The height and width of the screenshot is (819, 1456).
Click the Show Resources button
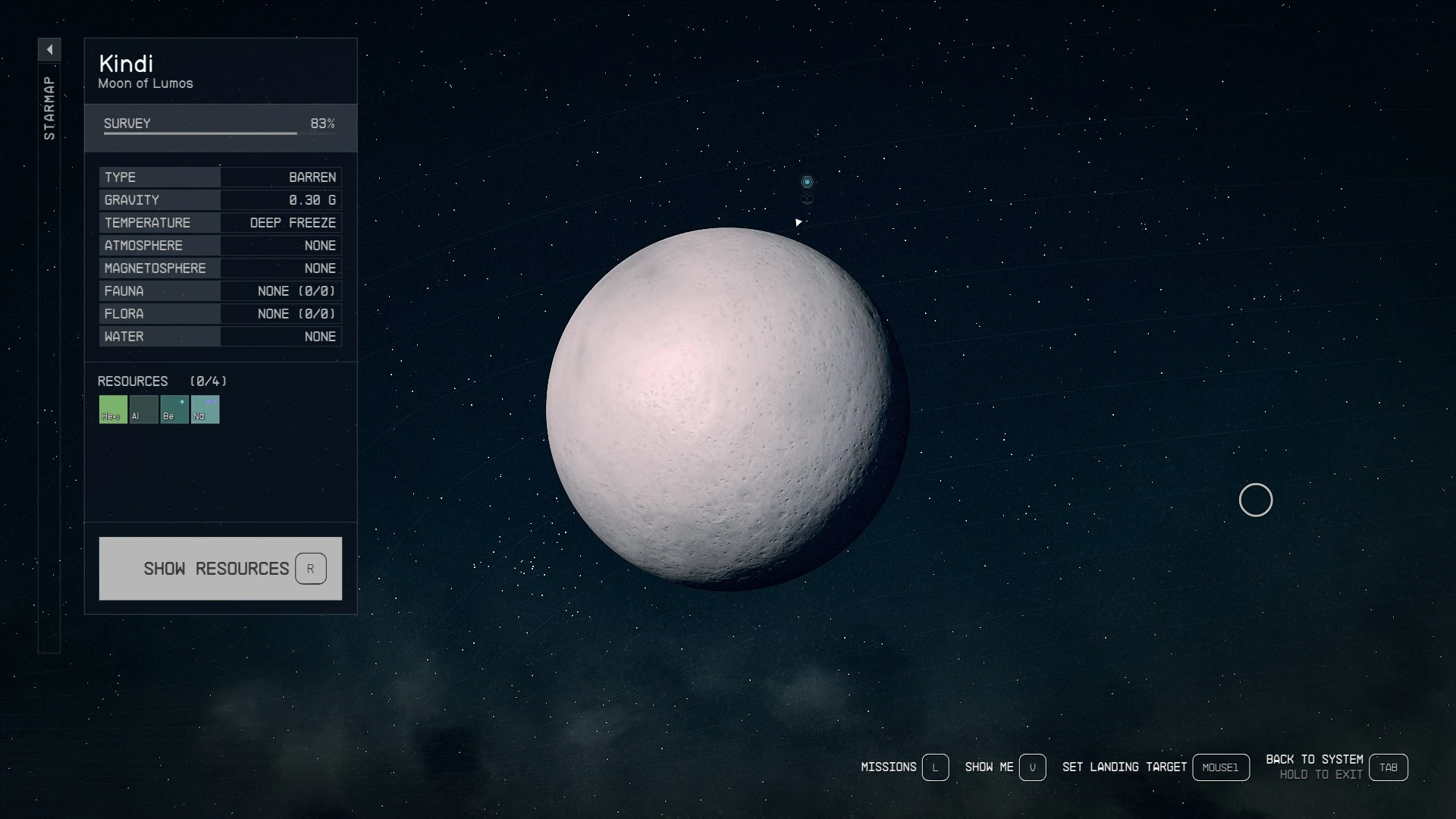coord(220,569)
